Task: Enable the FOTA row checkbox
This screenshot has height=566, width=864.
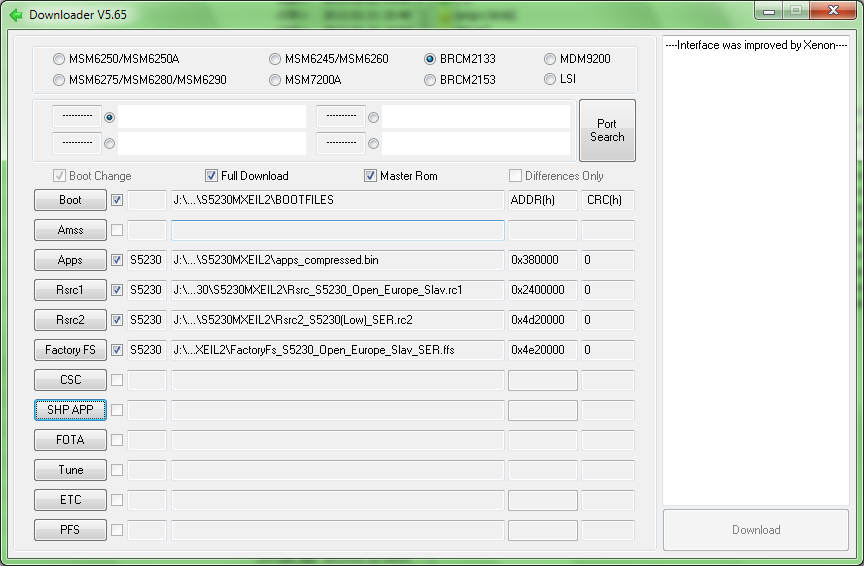Action: pyautogui.click(x=117, y=440)
